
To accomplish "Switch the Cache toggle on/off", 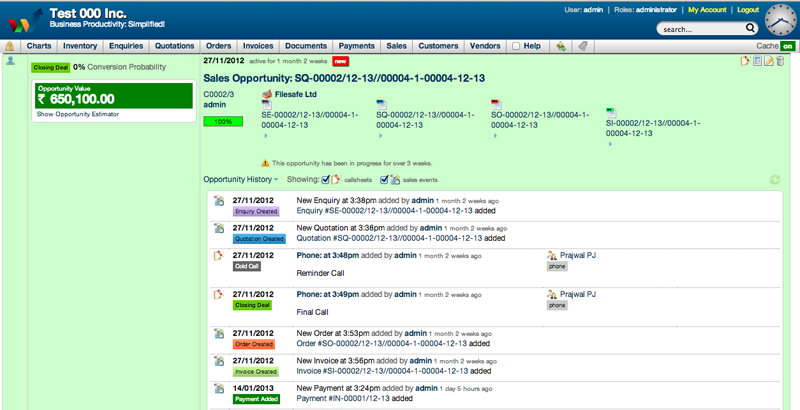I will point(788,47).
